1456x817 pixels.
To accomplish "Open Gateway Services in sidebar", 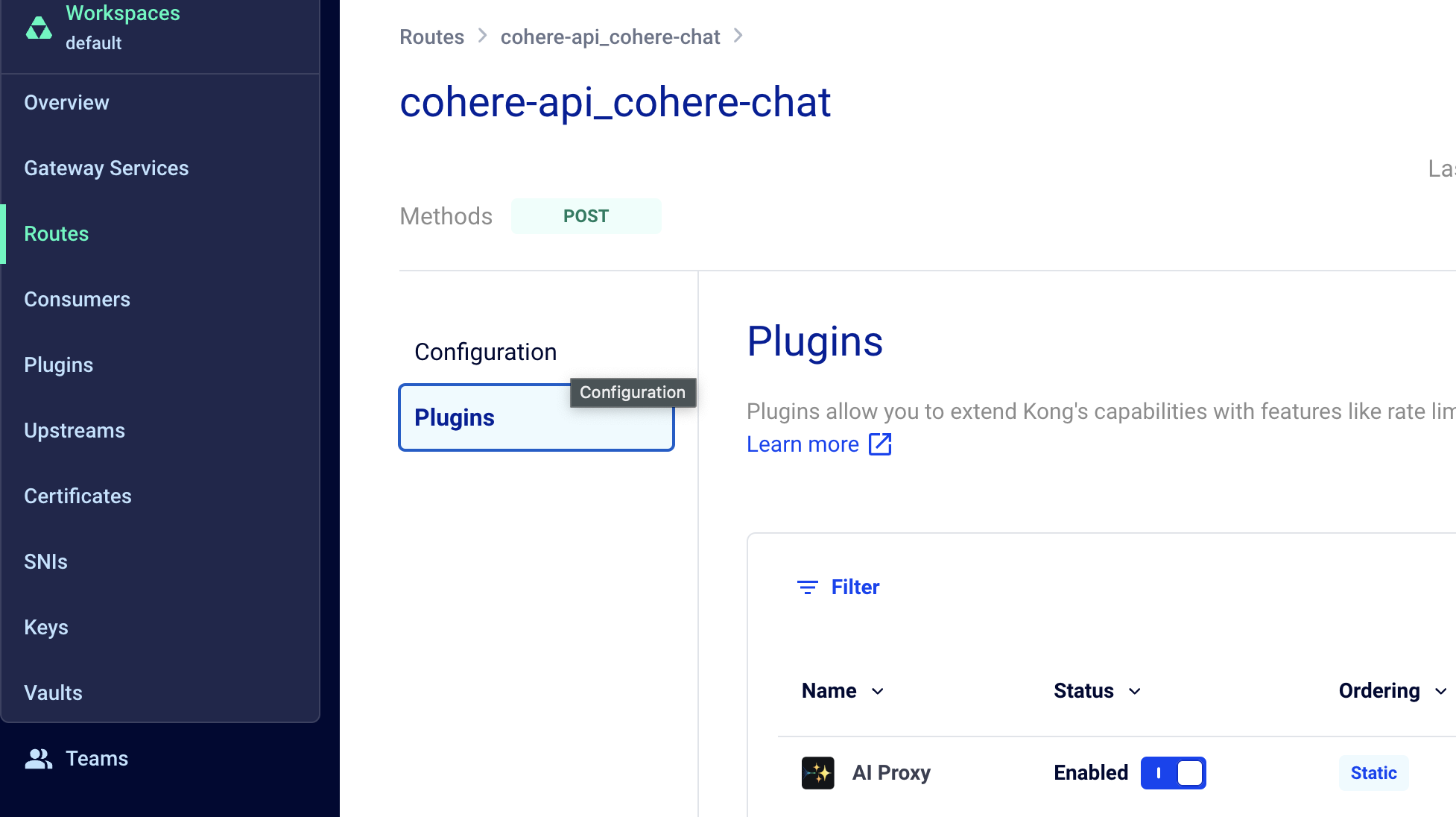I will [x=107, y=168].
